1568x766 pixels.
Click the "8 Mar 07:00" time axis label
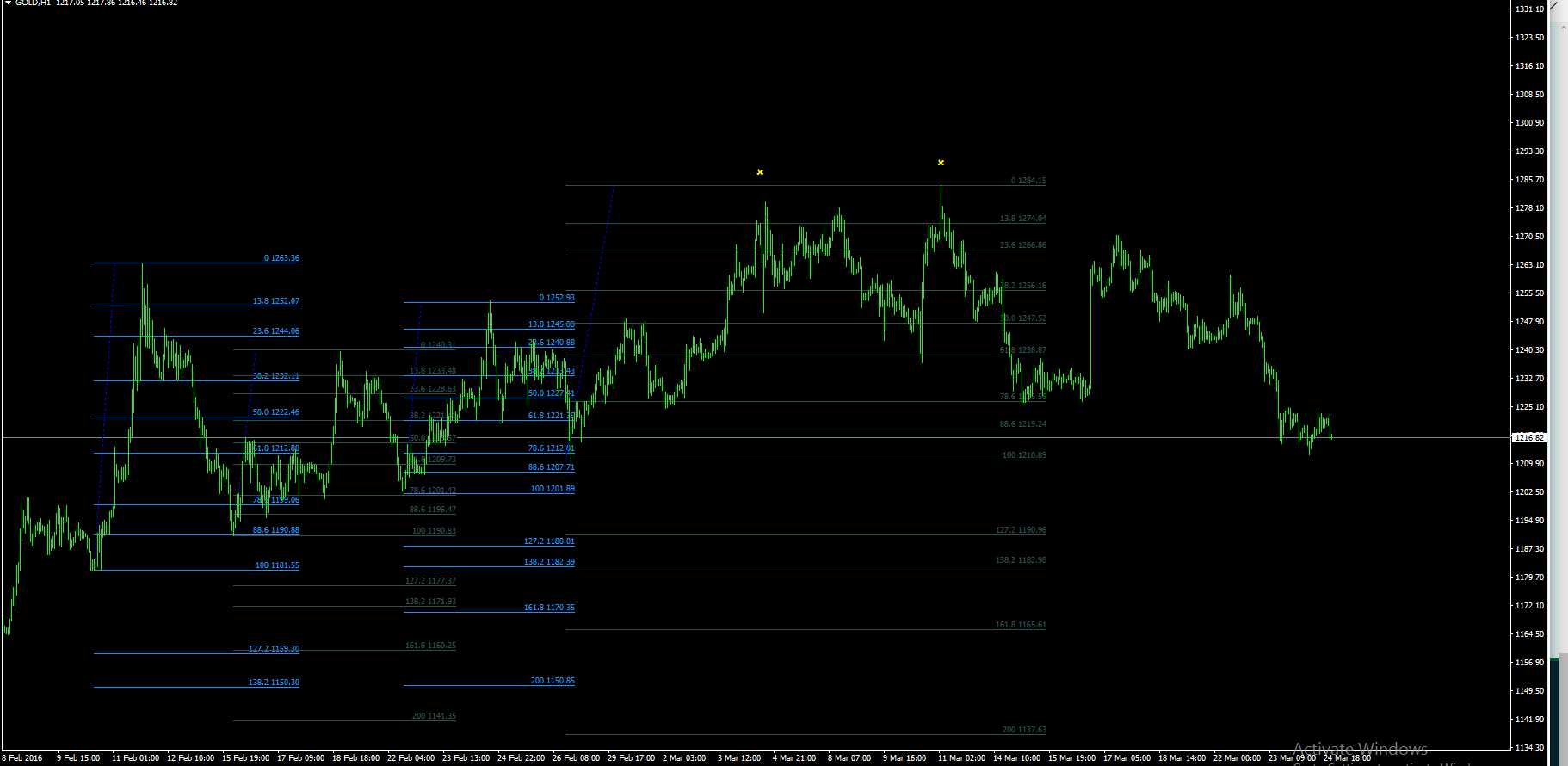pyautogui.click(x=849, y=758)
